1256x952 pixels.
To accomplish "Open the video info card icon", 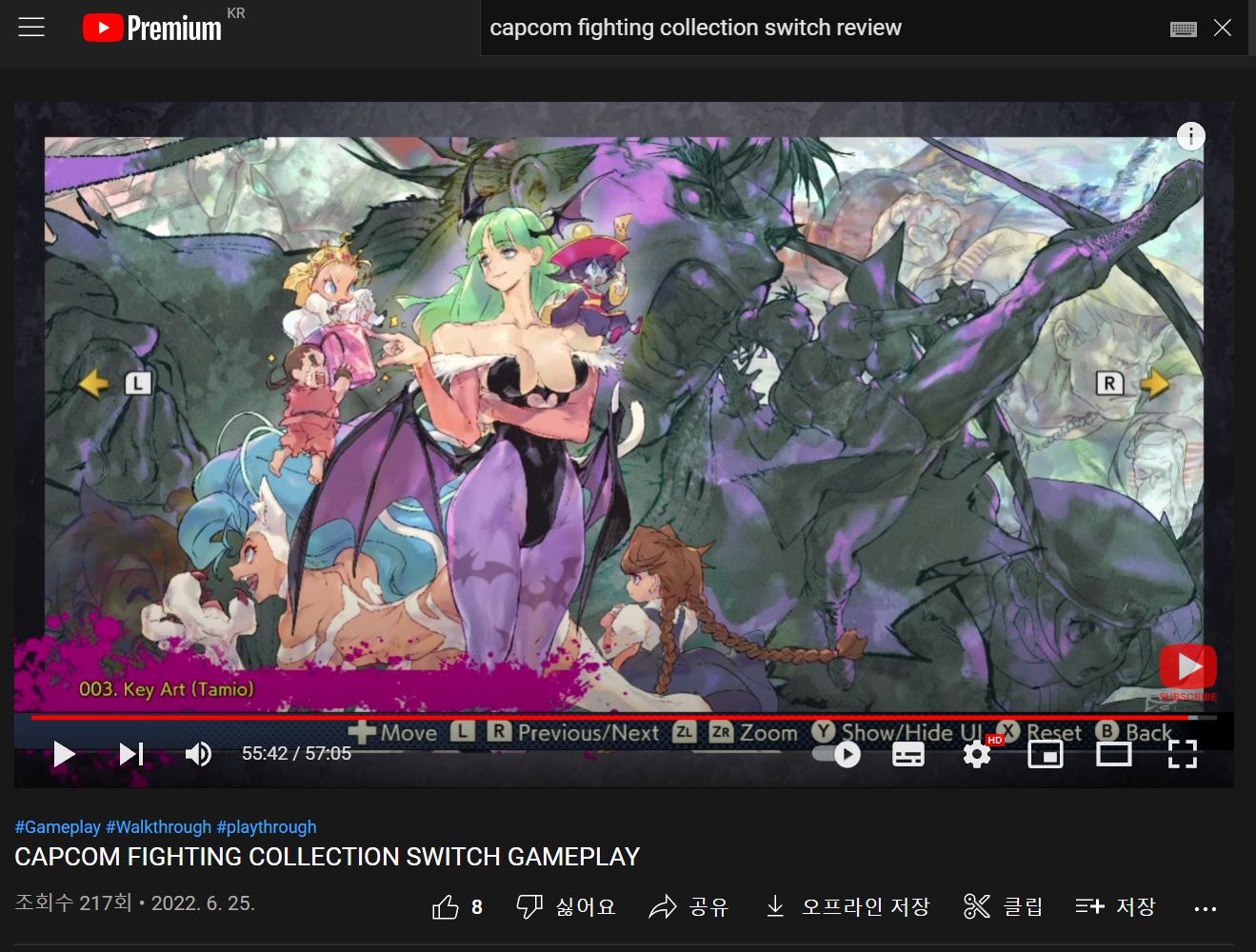I will (x=1190, y=136).
